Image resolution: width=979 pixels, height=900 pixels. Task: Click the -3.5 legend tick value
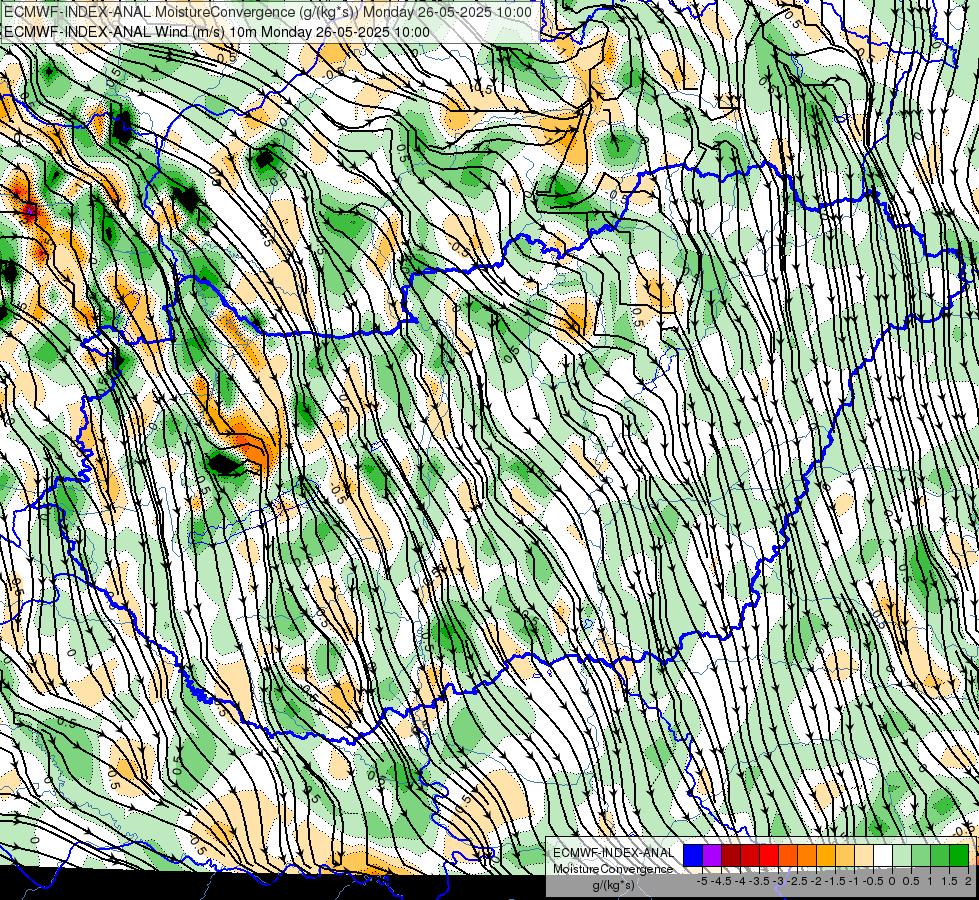[759, 881]
